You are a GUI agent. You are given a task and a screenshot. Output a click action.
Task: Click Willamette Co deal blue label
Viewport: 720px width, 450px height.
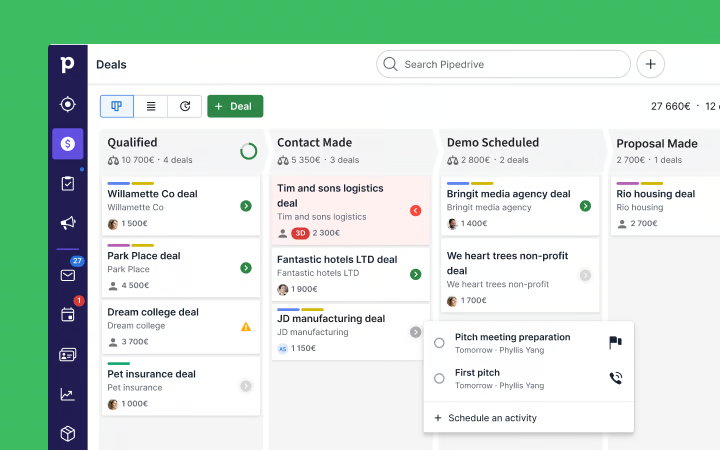118,184
